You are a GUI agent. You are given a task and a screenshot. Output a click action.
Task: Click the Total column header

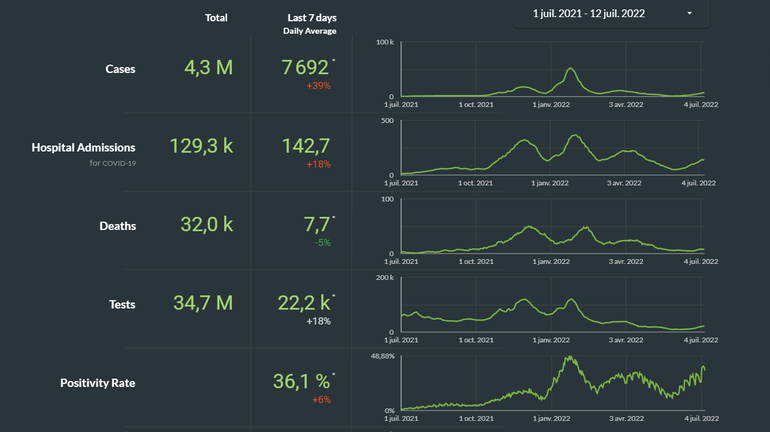pyautogui.click(x=215, y=18)
